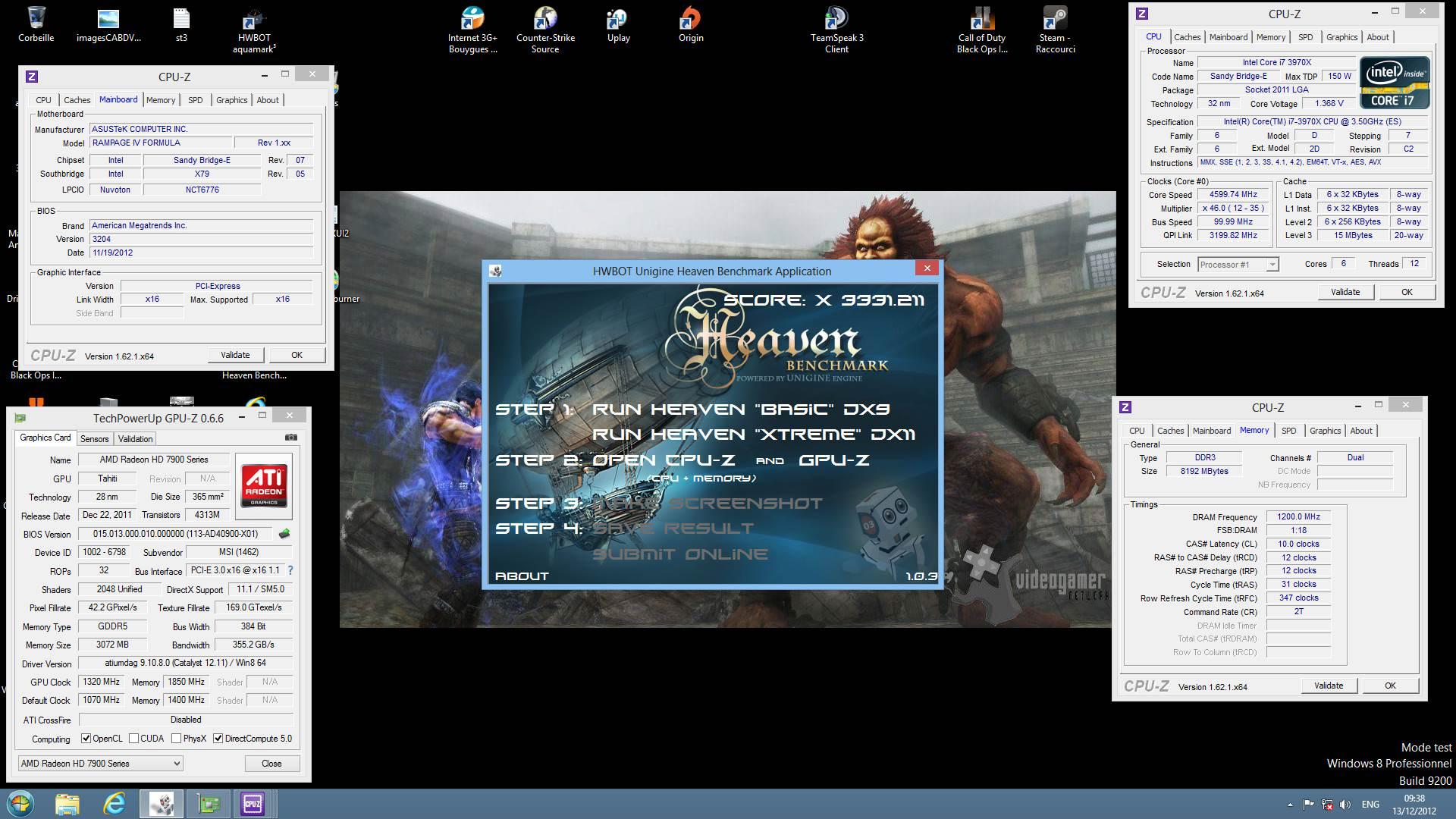Open Processor #1 selection dropdown
The image size is (1456, 819).
pyautogui.click(x=1238, y=265)
